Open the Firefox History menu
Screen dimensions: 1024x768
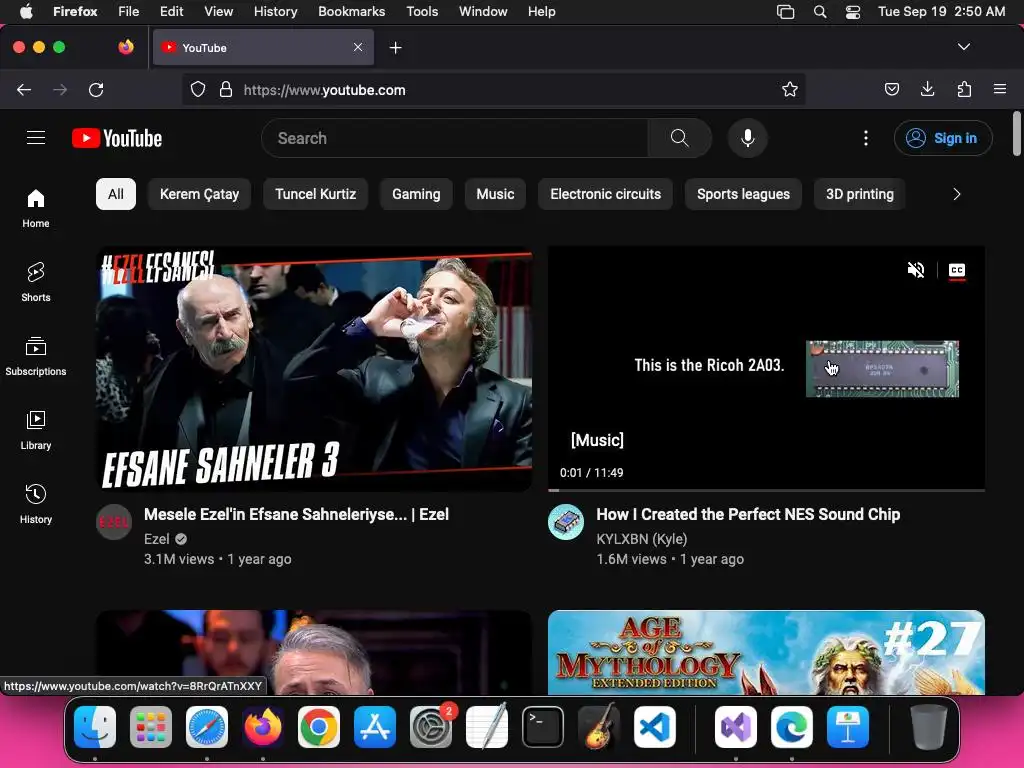(276, 11)
